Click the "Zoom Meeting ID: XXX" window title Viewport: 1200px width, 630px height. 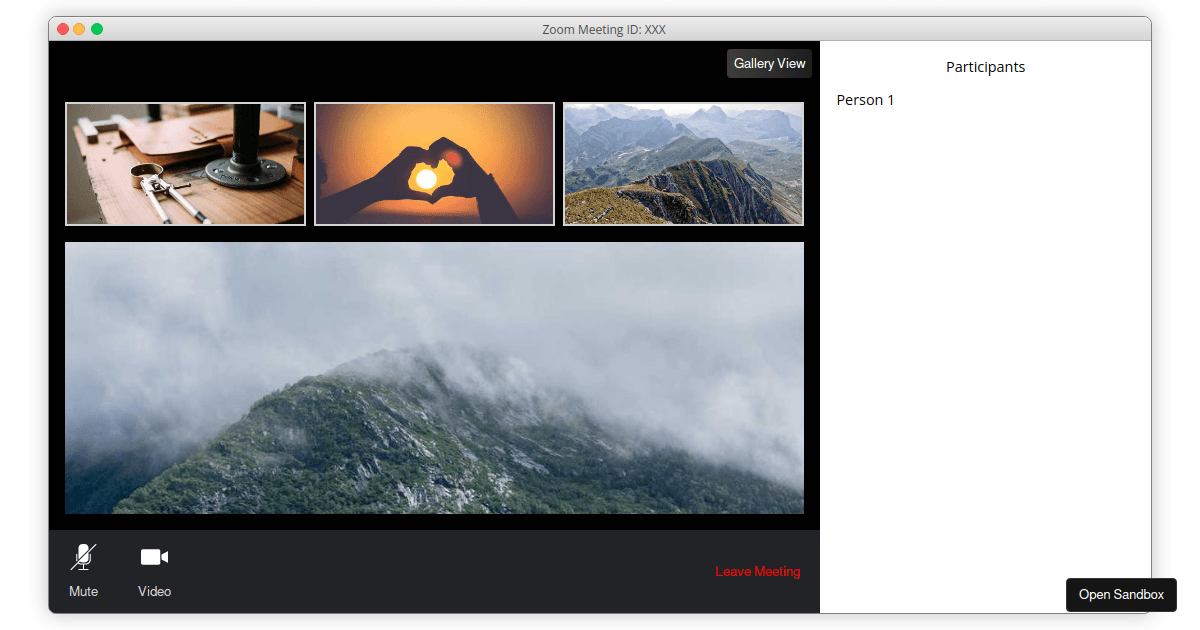coord(603,29)
